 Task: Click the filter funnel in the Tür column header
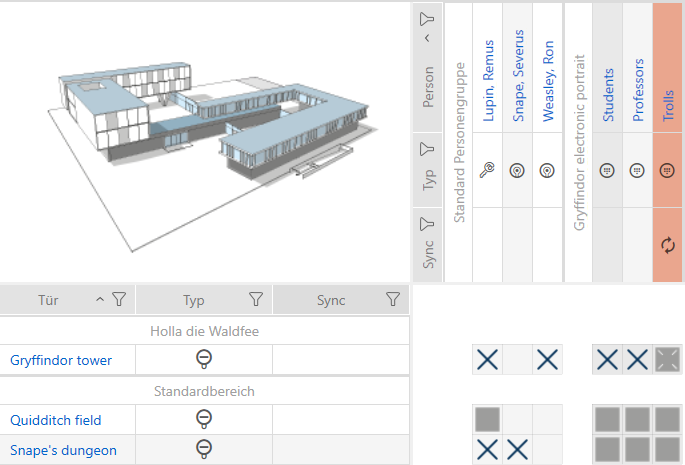(x=119, y=298)
